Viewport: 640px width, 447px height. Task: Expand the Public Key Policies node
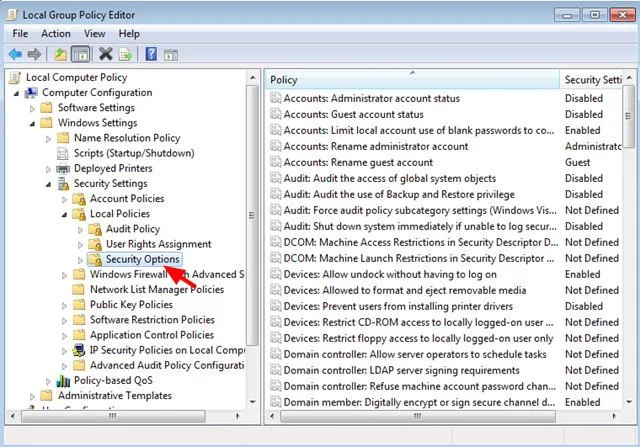64,305
